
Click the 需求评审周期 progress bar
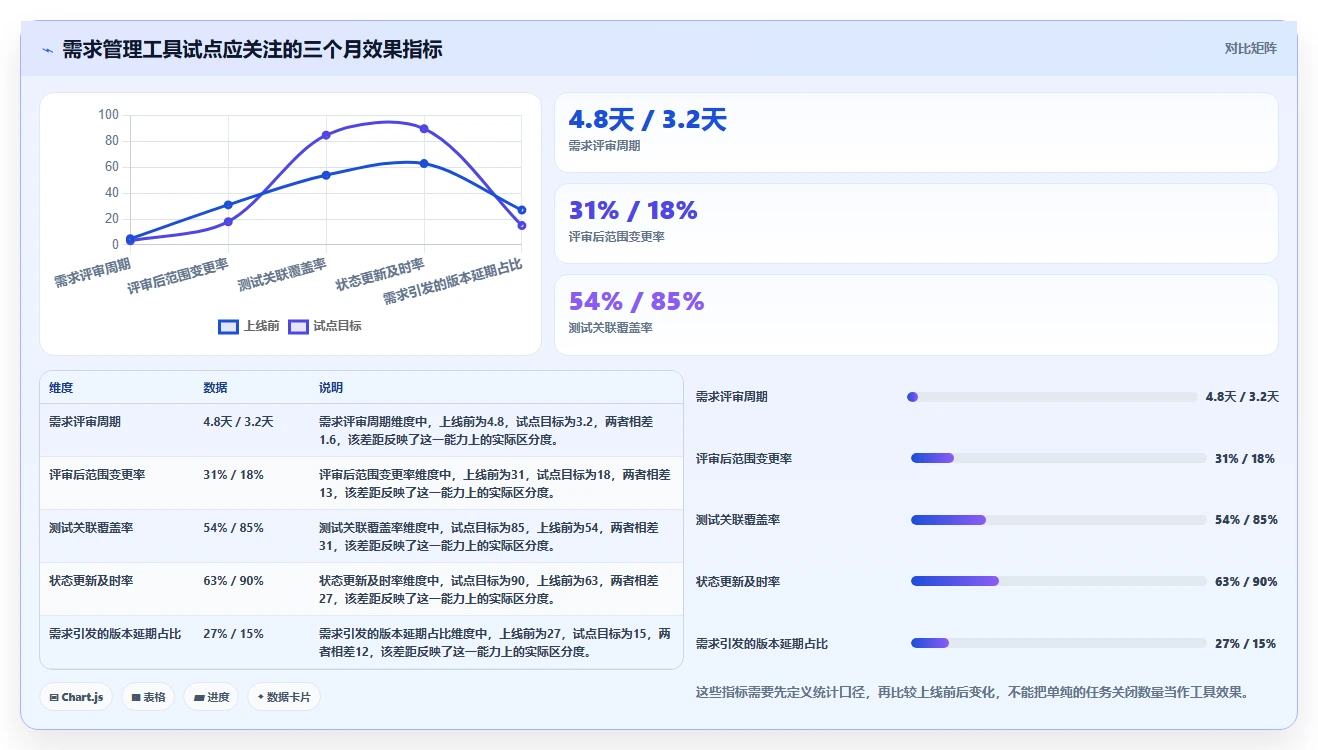pyautogui.click(x=1052, y=397)
